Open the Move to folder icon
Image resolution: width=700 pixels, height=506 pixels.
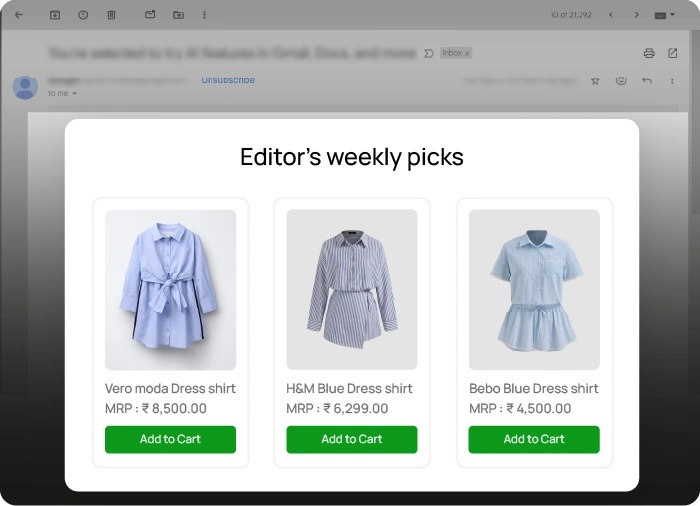[x=178, y=15]
